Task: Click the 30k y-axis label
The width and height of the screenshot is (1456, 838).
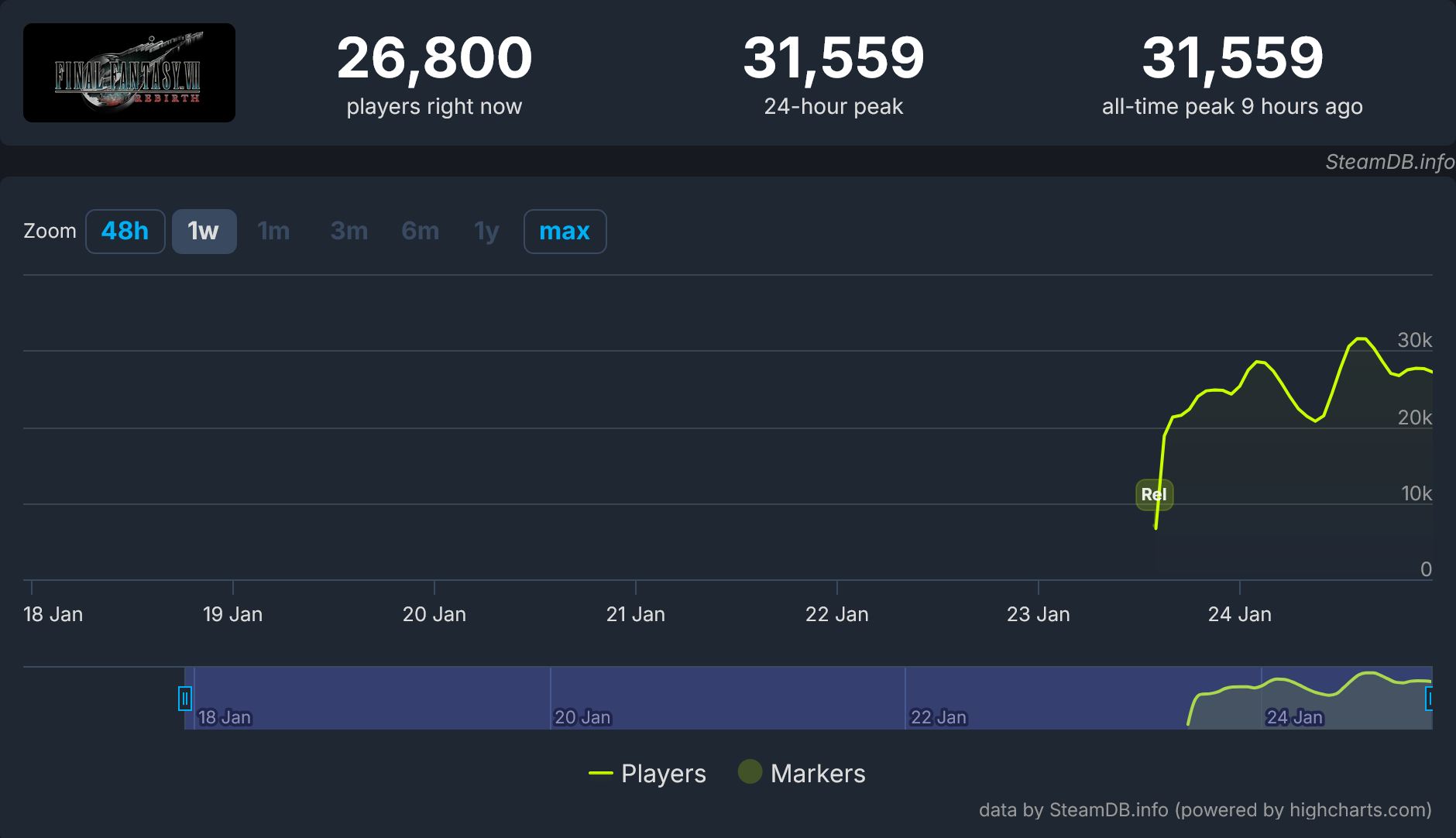Action: point(1415,340)
